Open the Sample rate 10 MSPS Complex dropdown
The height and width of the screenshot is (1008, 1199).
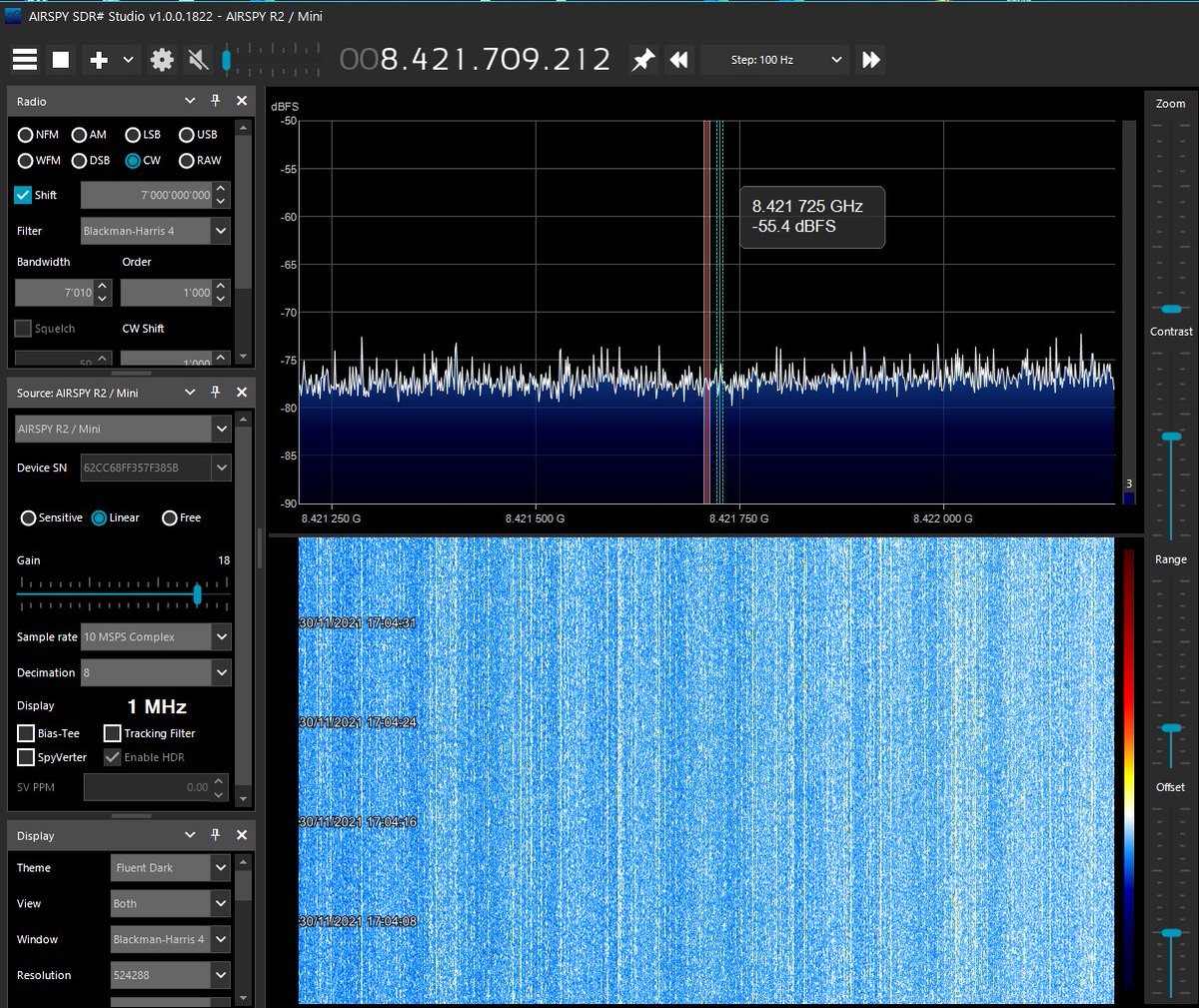[155, 637]
